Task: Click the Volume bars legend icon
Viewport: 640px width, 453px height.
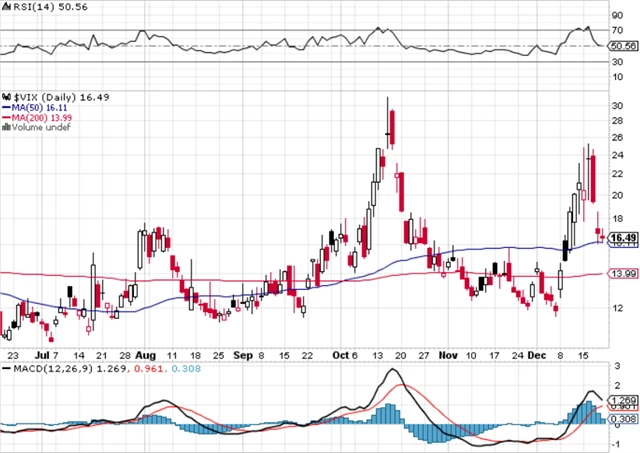Action: pyautogui.click(x=5, y=128)
